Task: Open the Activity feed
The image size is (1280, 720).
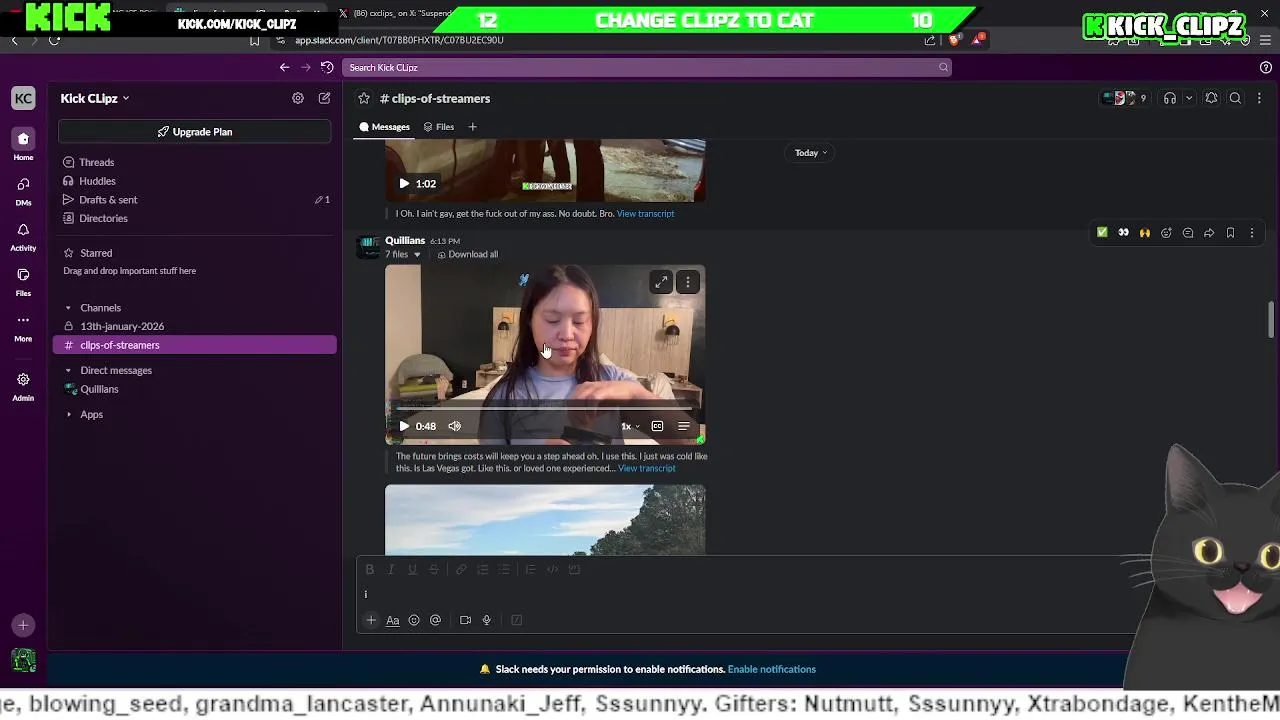Action: 23,236
